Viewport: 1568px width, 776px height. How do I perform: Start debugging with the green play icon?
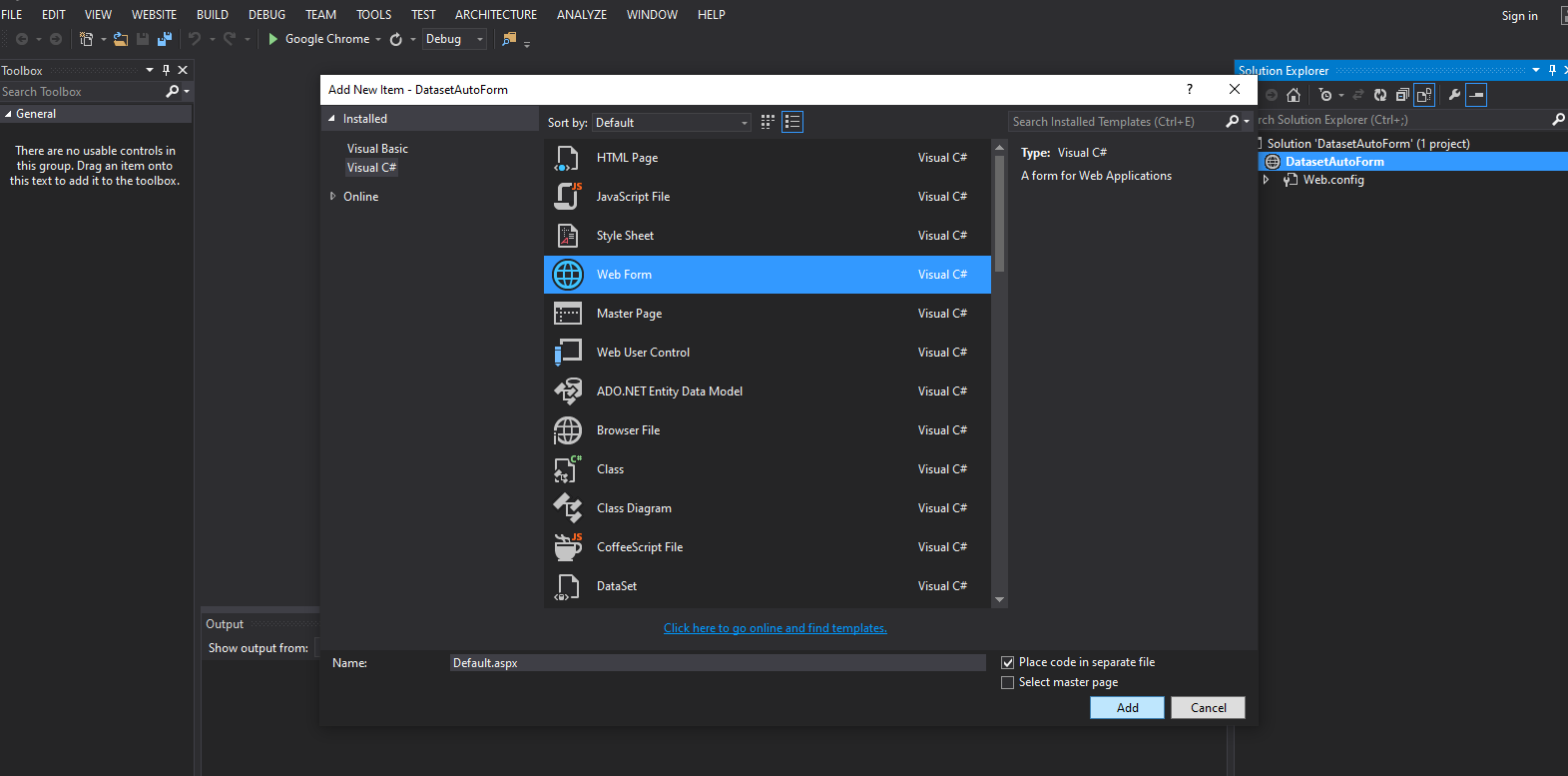272,39
